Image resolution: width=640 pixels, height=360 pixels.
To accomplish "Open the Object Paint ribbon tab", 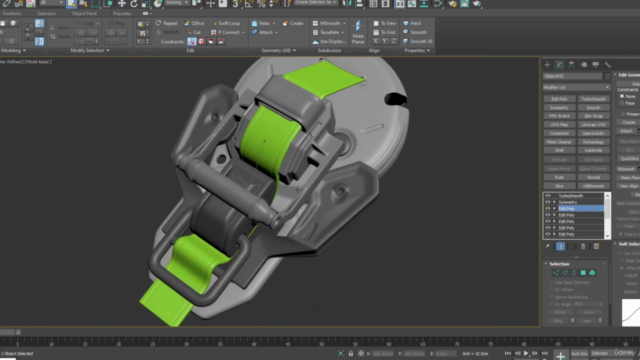I will [x=84, y=13].
